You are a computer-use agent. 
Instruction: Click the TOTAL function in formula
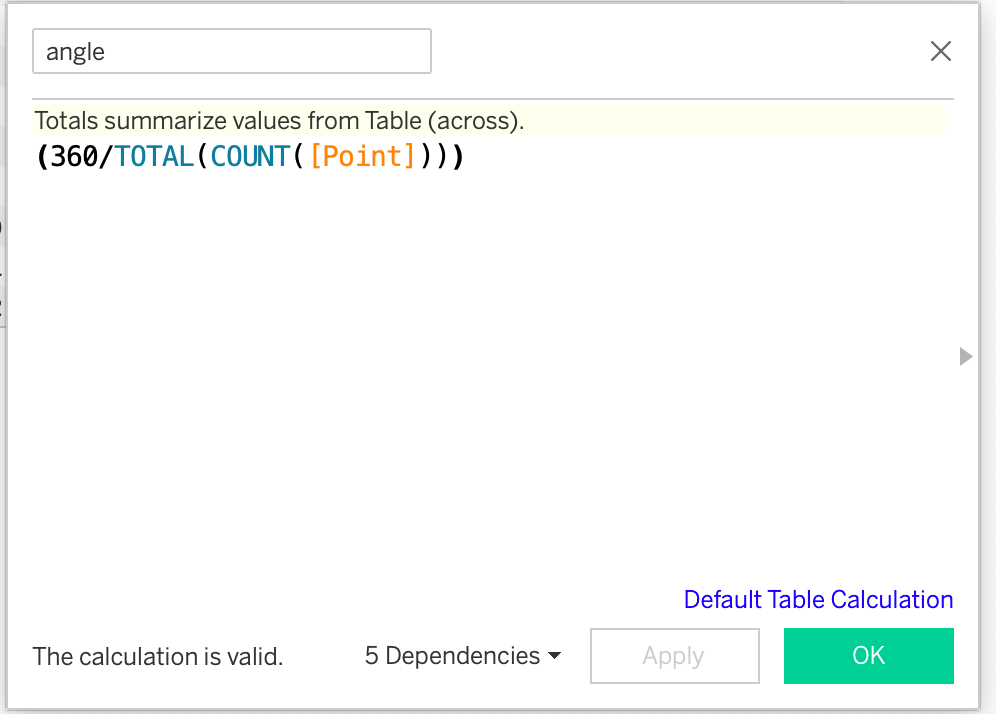tap(154, 157)
